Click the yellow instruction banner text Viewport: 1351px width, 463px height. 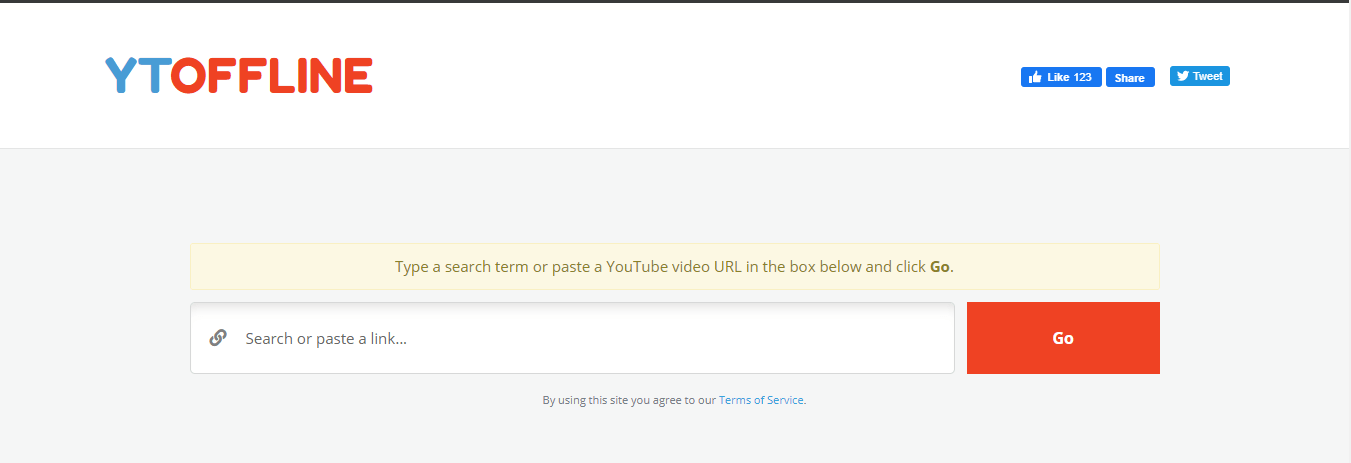[x=675, y=267]
